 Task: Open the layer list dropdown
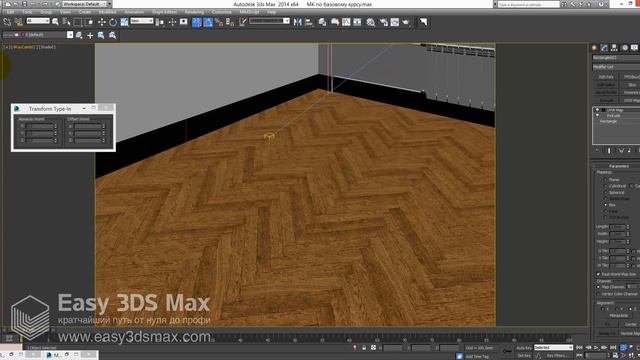(x=70, y=35)
